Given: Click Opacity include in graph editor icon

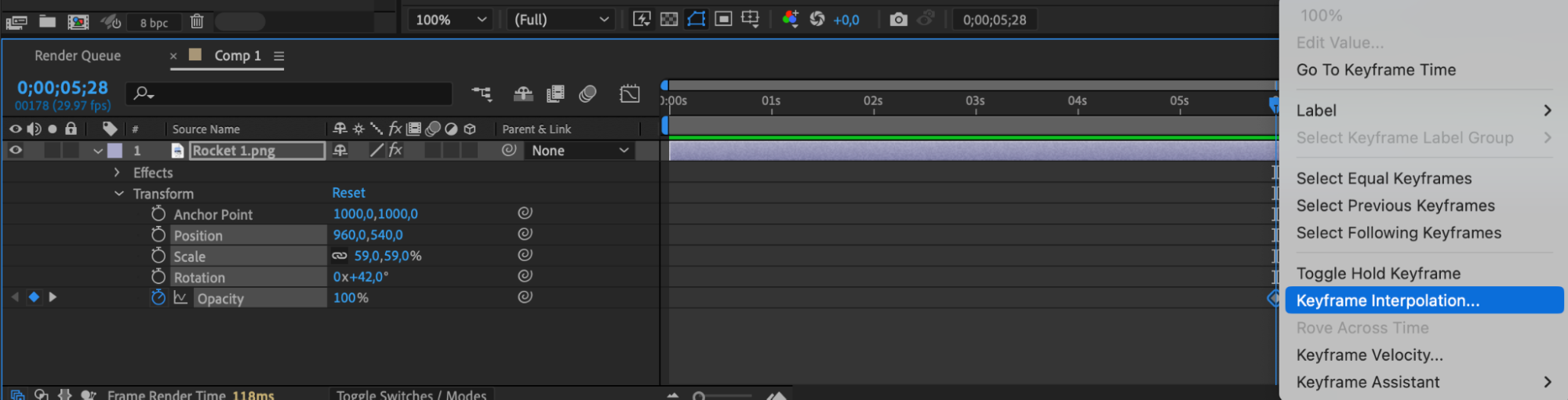Looking at the screenshot, I should (180, 298).
